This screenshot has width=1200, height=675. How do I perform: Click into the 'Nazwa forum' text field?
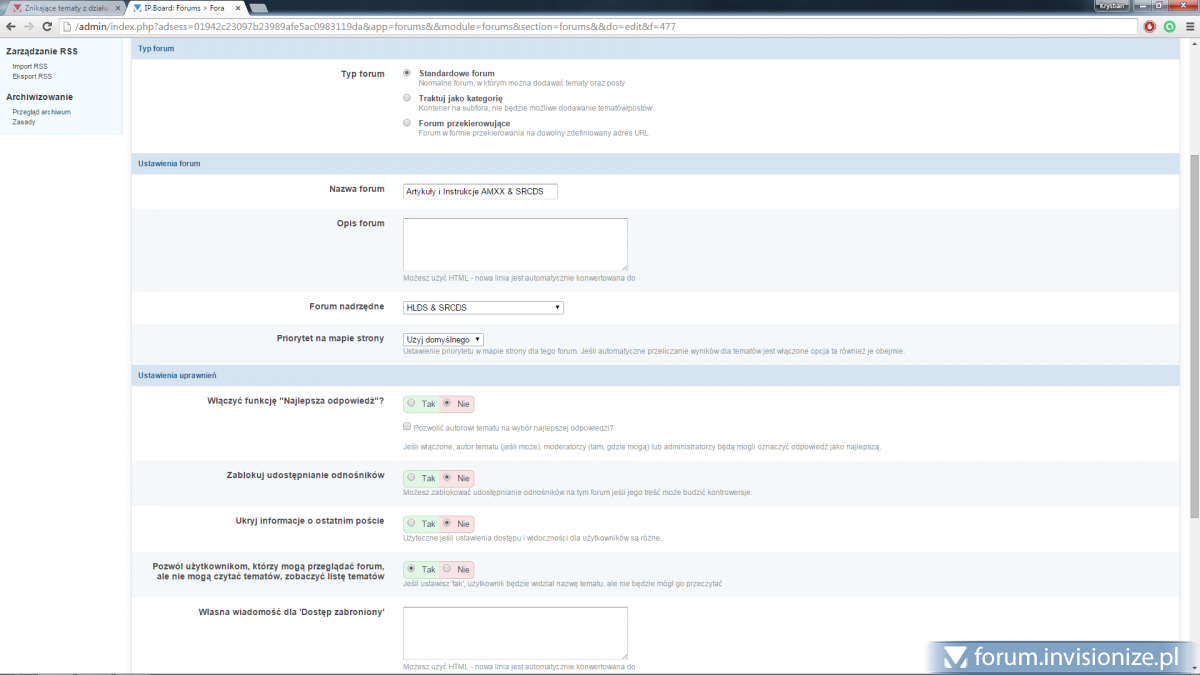pyautogui.click(x=480, y=190)
